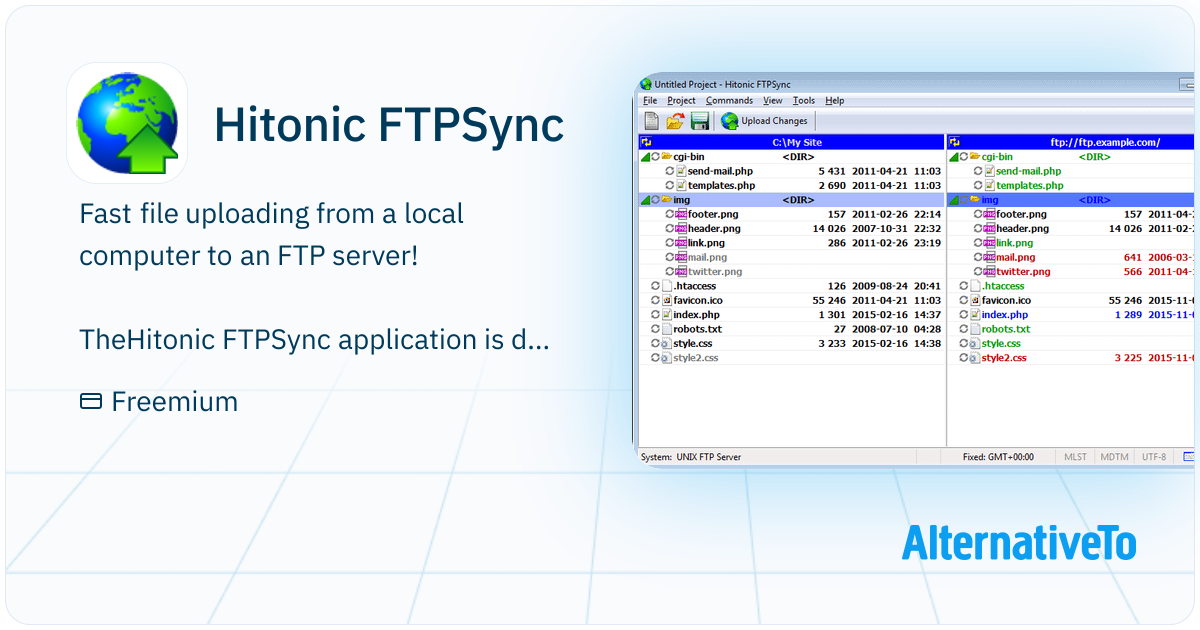
Task: Click the AlternativeTo logo
Action: pyautogui.click(x=1019, y=542)
